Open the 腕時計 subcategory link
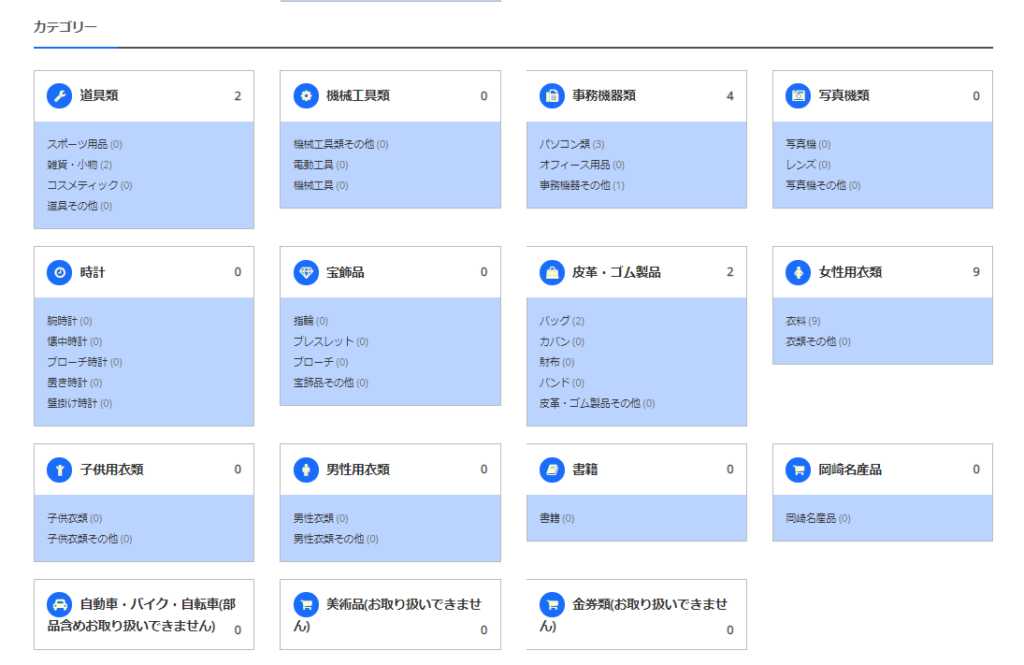The width and height of the screenshot is (1024, 665). point(62,321)
